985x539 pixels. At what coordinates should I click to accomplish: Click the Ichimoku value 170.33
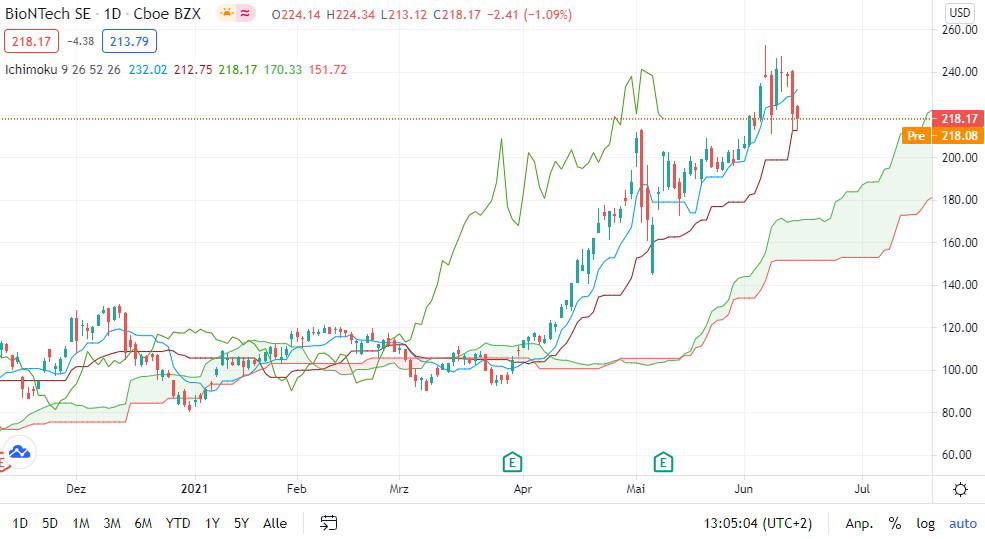(x=283, y=70)
